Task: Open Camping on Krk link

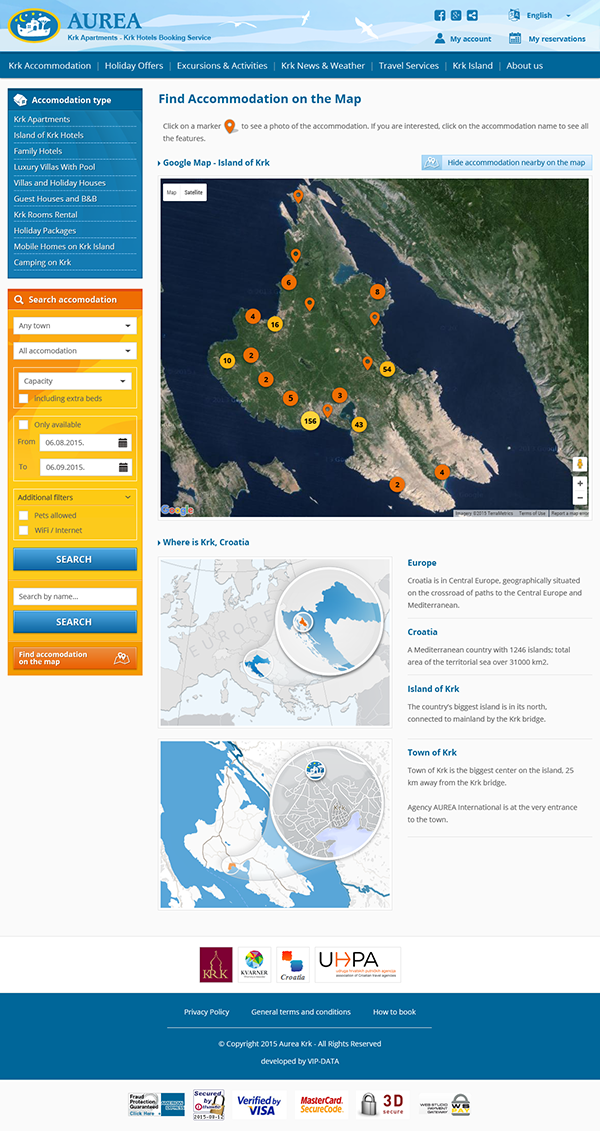Action: (x=43, y=263)
